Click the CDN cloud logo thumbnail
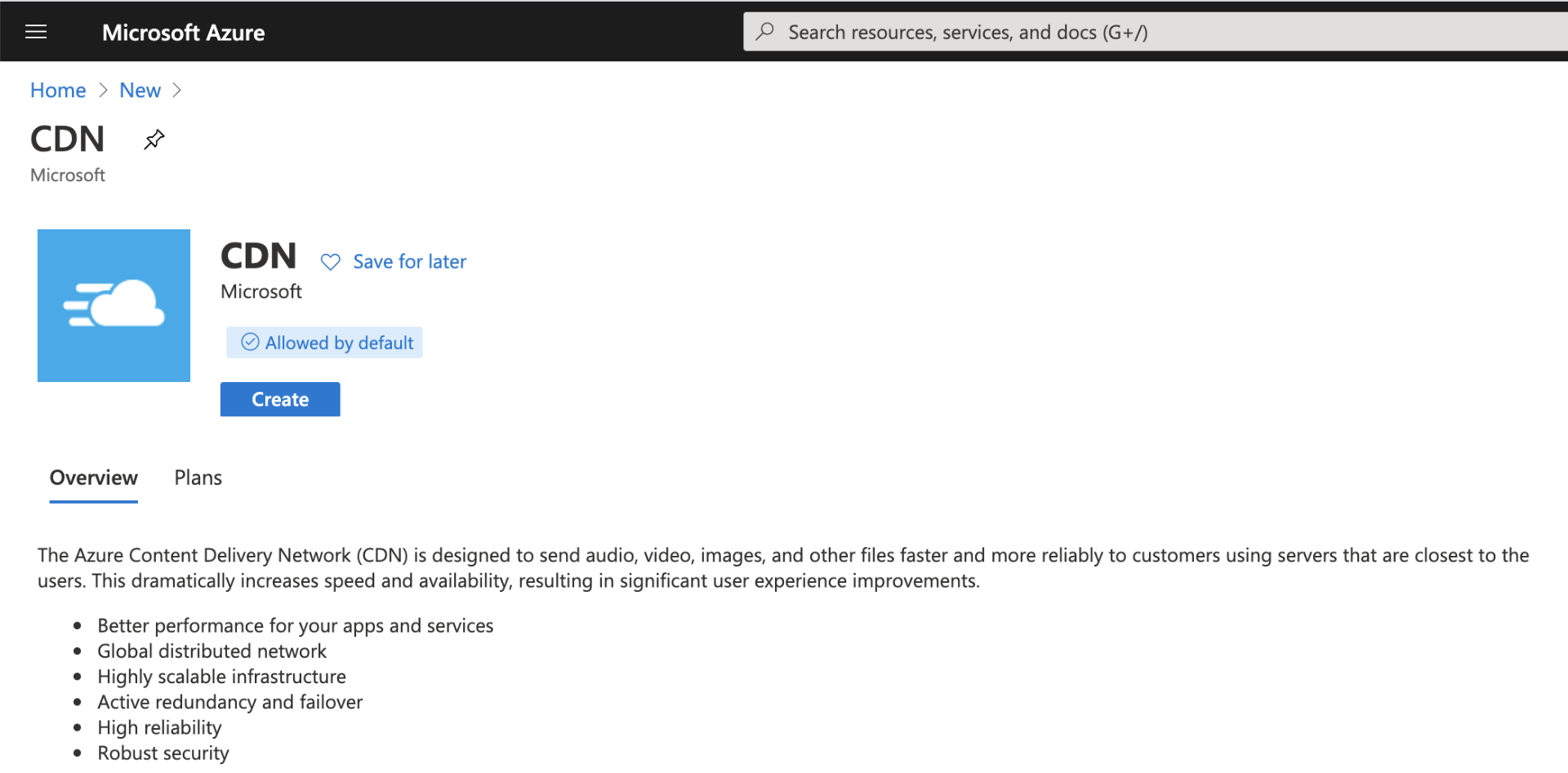Screen dimensions: 1568x773 click(x=114, y=305)
